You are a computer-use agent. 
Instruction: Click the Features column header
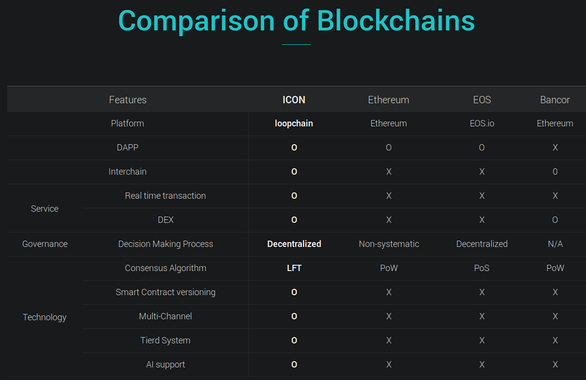[127, 100]
